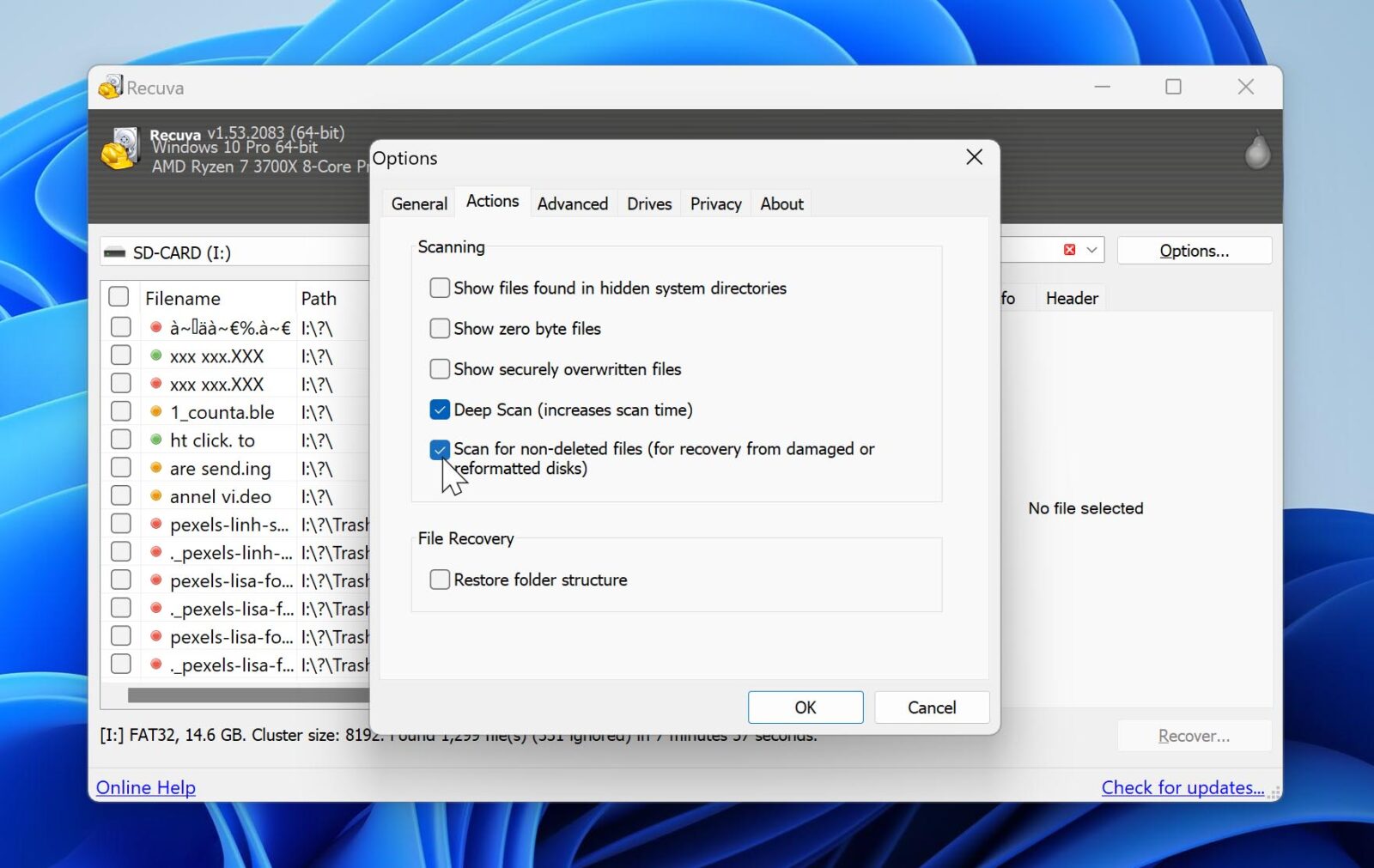Click the green status dot beside ht click. to
1374x868 pixels.
[x=156, y=440]
